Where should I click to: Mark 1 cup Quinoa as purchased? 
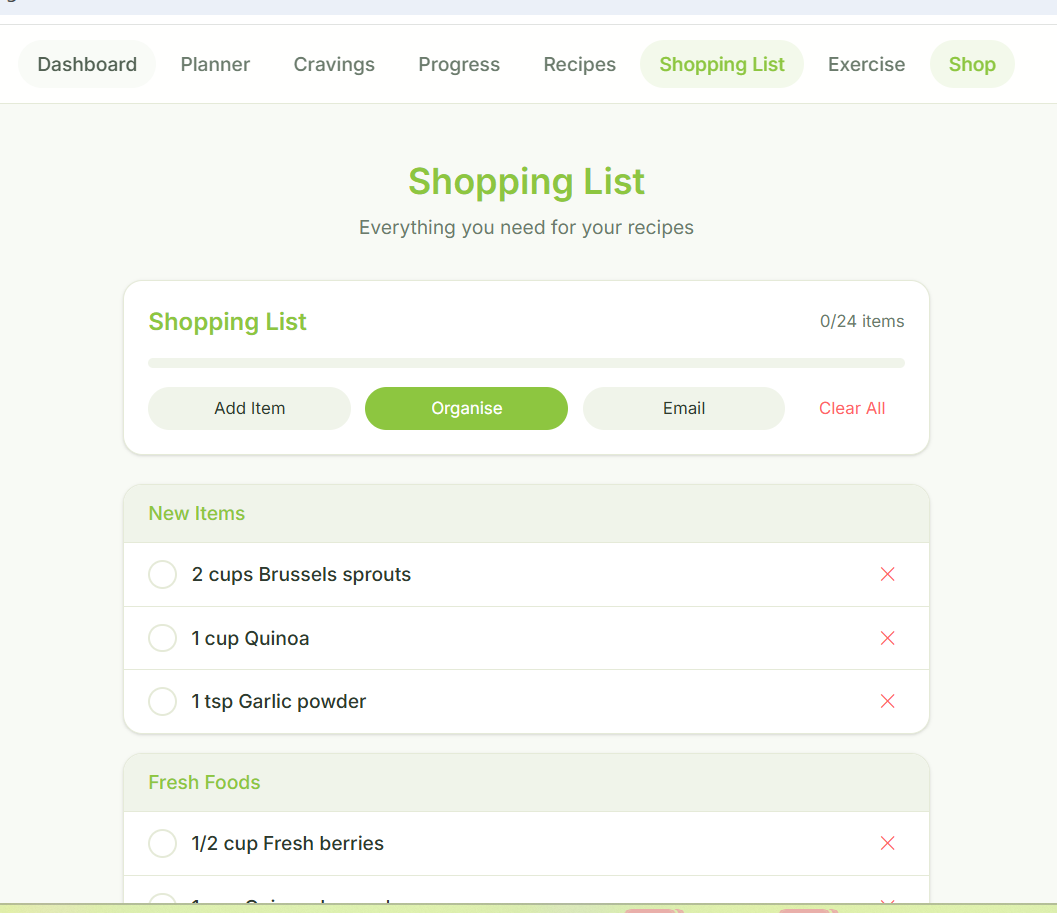point(162,638)
